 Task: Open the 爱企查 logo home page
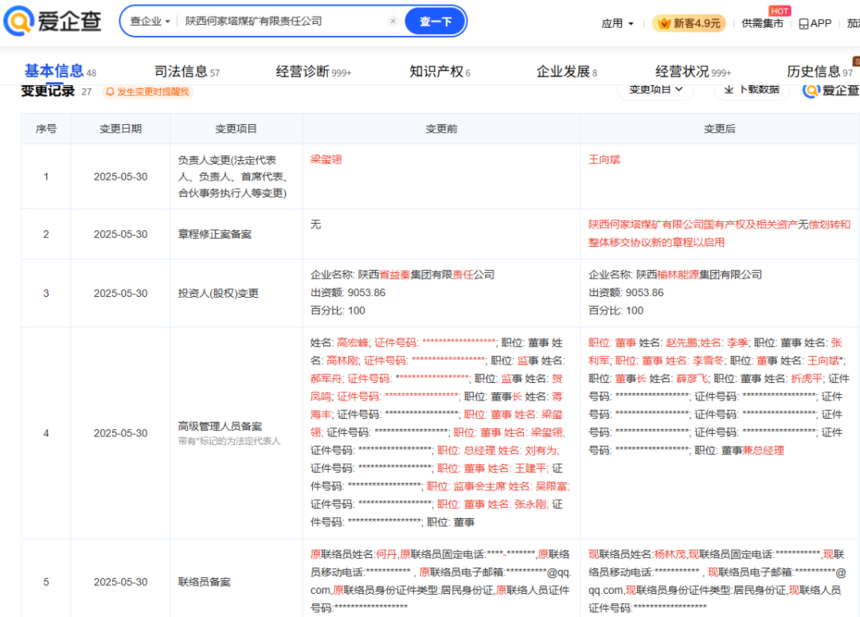[53, 21]
